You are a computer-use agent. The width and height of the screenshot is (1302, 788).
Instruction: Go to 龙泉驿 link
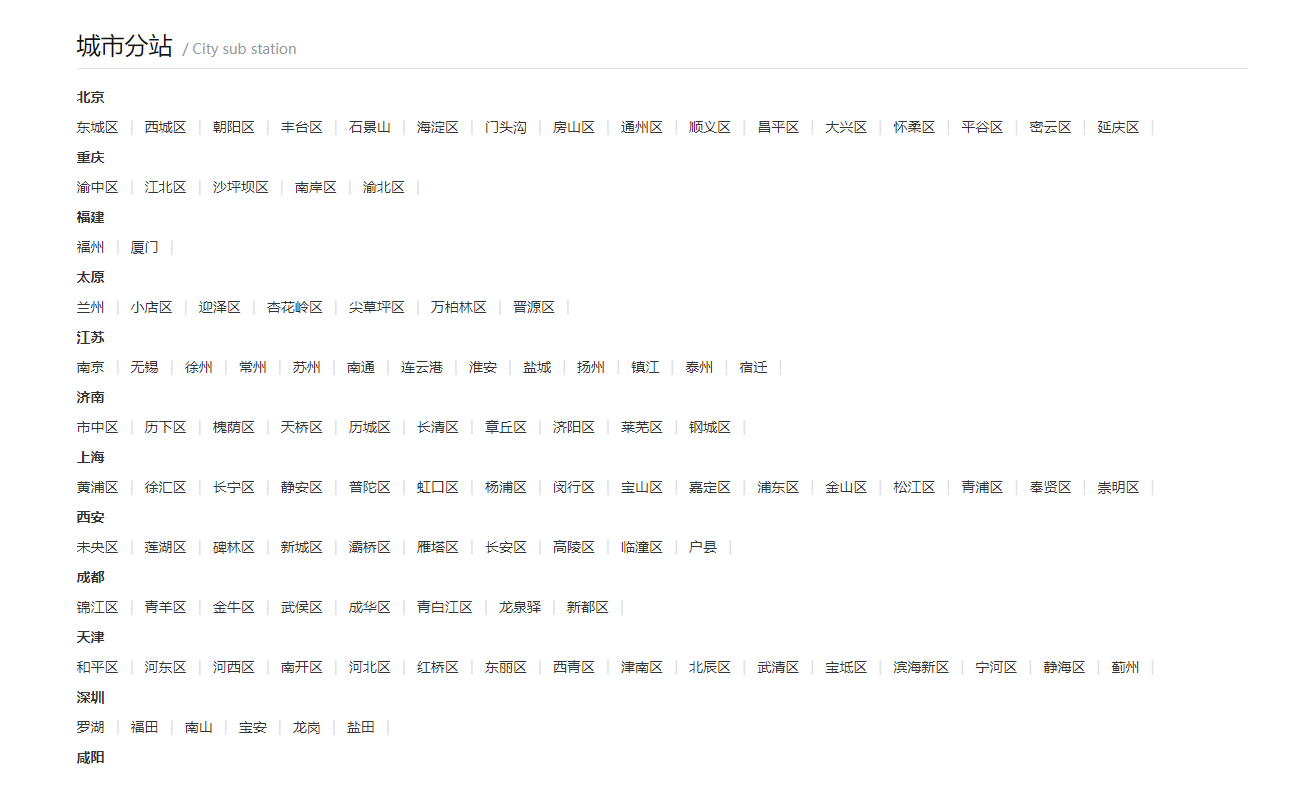point(519,607)
